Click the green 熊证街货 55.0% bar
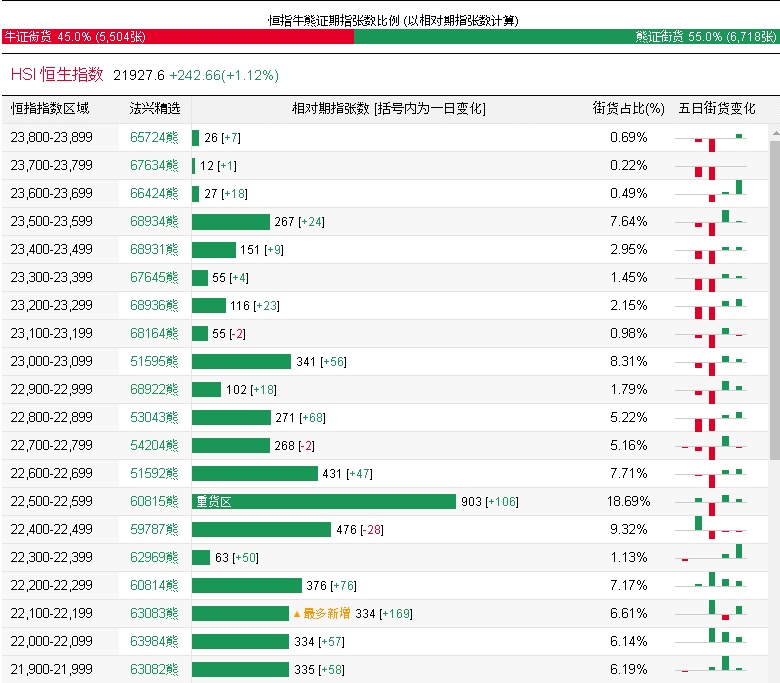 pyautogui.click(x=566, y=36)
